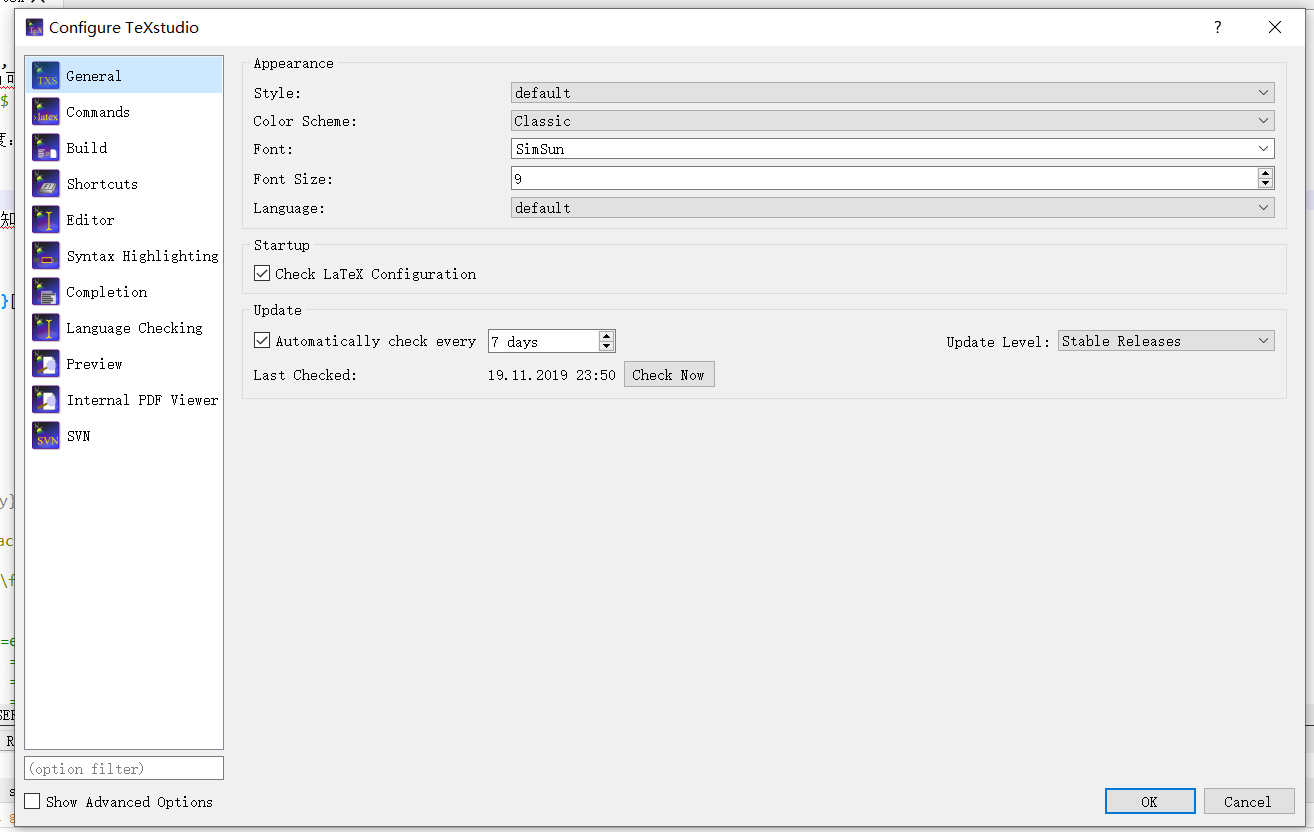Open the SVN settings page
1314x832 pixels.
pyautogui.click(x=124, y=436)
